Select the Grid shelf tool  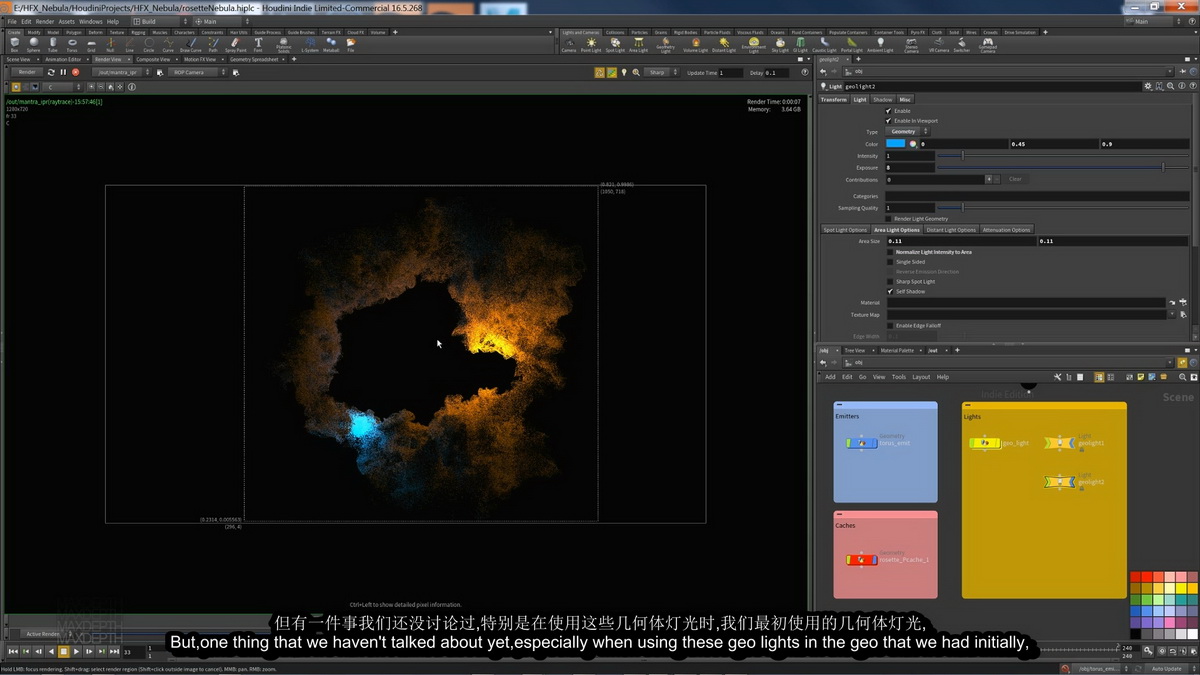pyautogui.click(x=91, y=45)
